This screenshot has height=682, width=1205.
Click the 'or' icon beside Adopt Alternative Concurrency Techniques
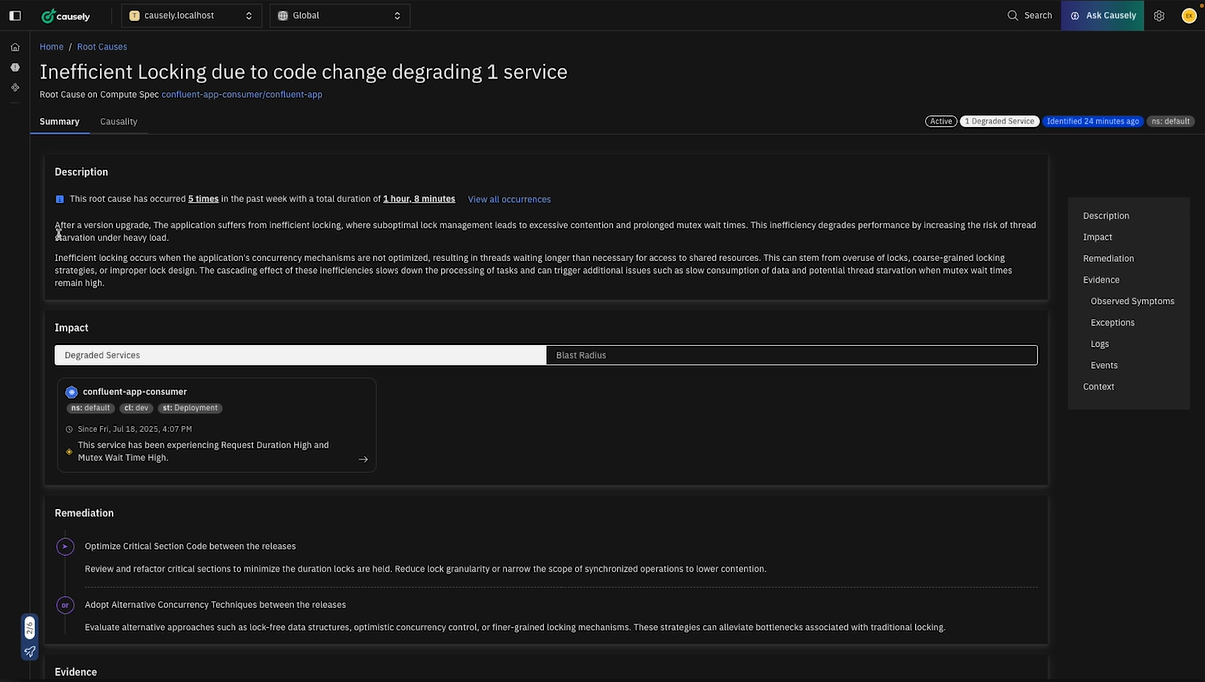pyautogui.click(x=63, y=604)
